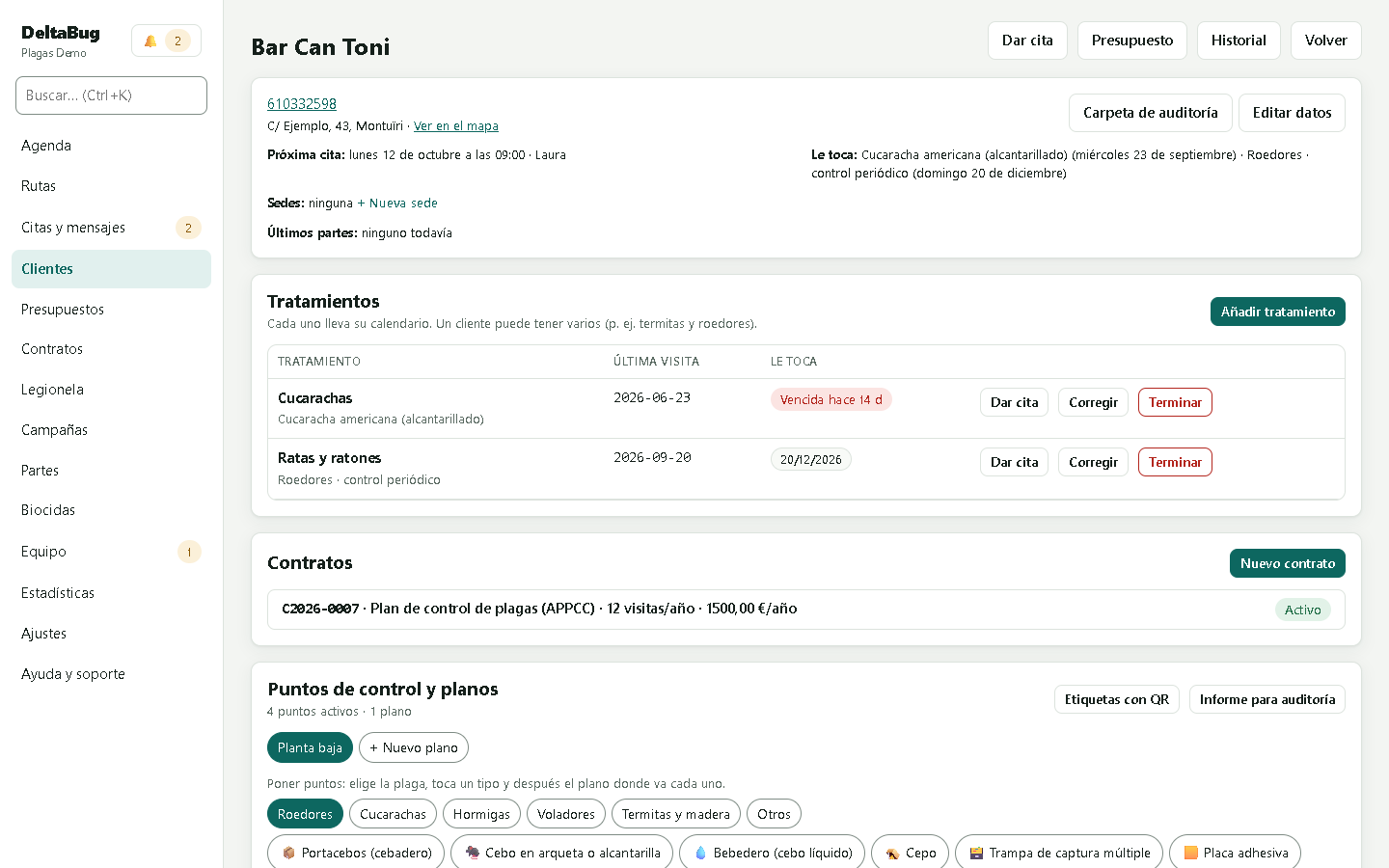Navigate to Presupuestos in the sidebar

[x=111, y=310]
